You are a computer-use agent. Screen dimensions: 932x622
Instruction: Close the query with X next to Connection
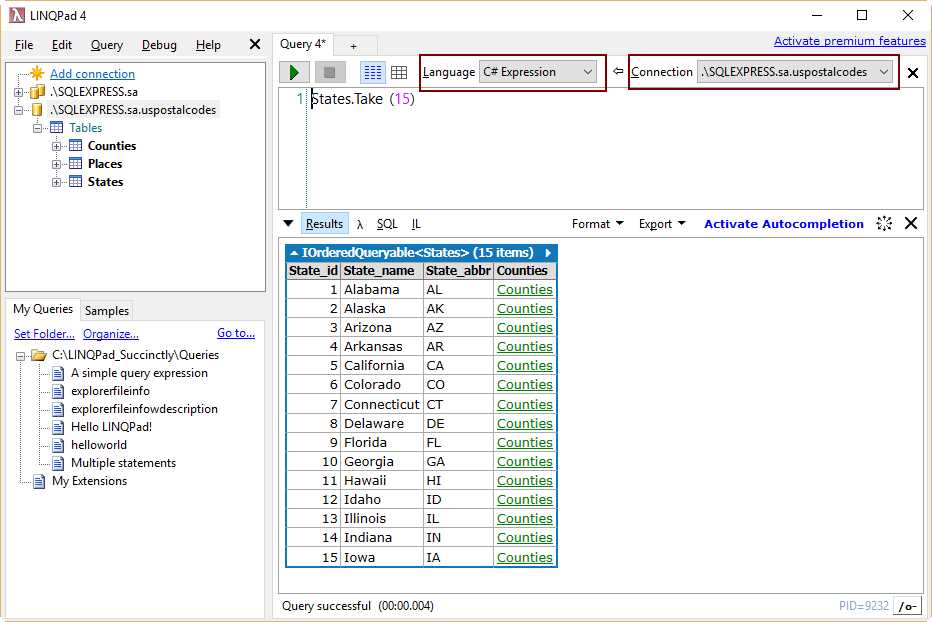pyautogui.click(x=913, y=73)
